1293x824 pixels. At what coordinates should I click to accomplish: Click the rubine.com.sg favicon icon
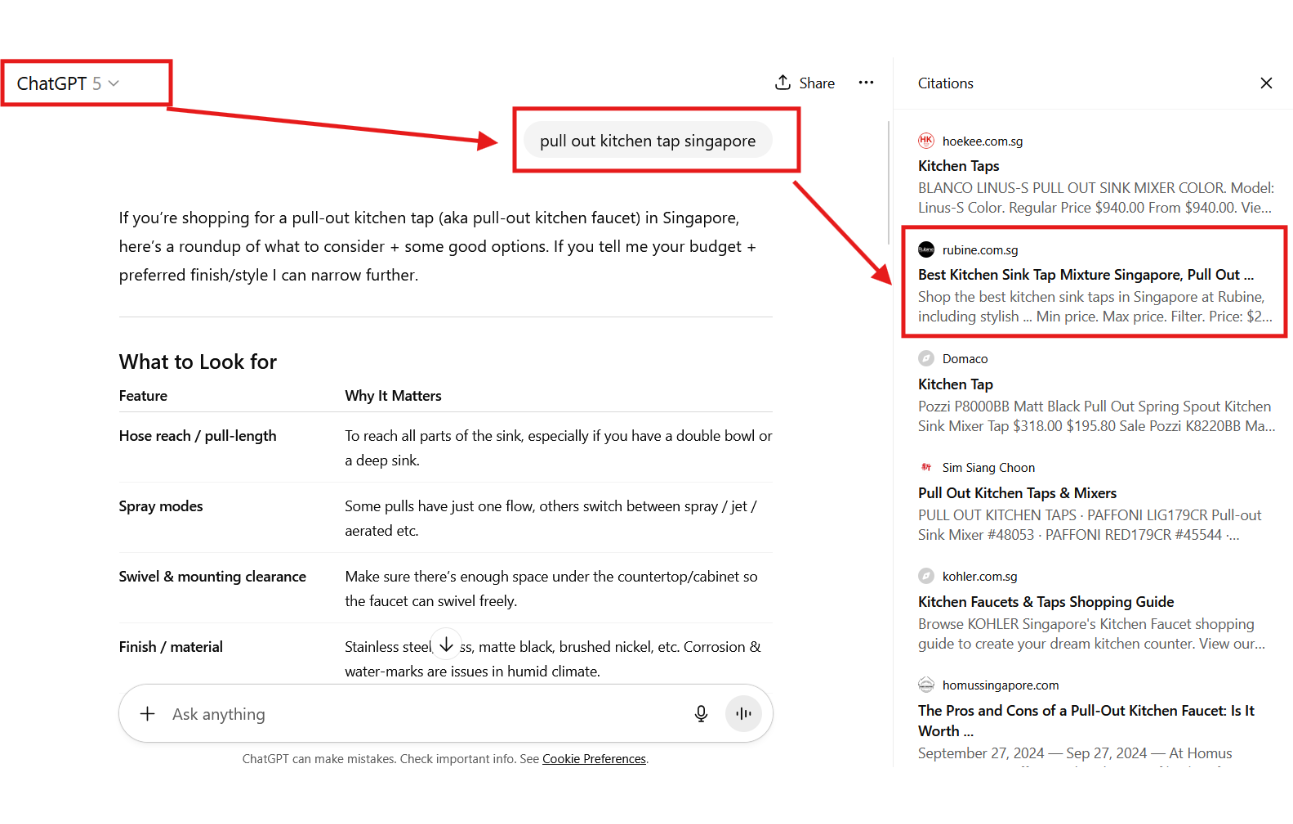[926, 250]
